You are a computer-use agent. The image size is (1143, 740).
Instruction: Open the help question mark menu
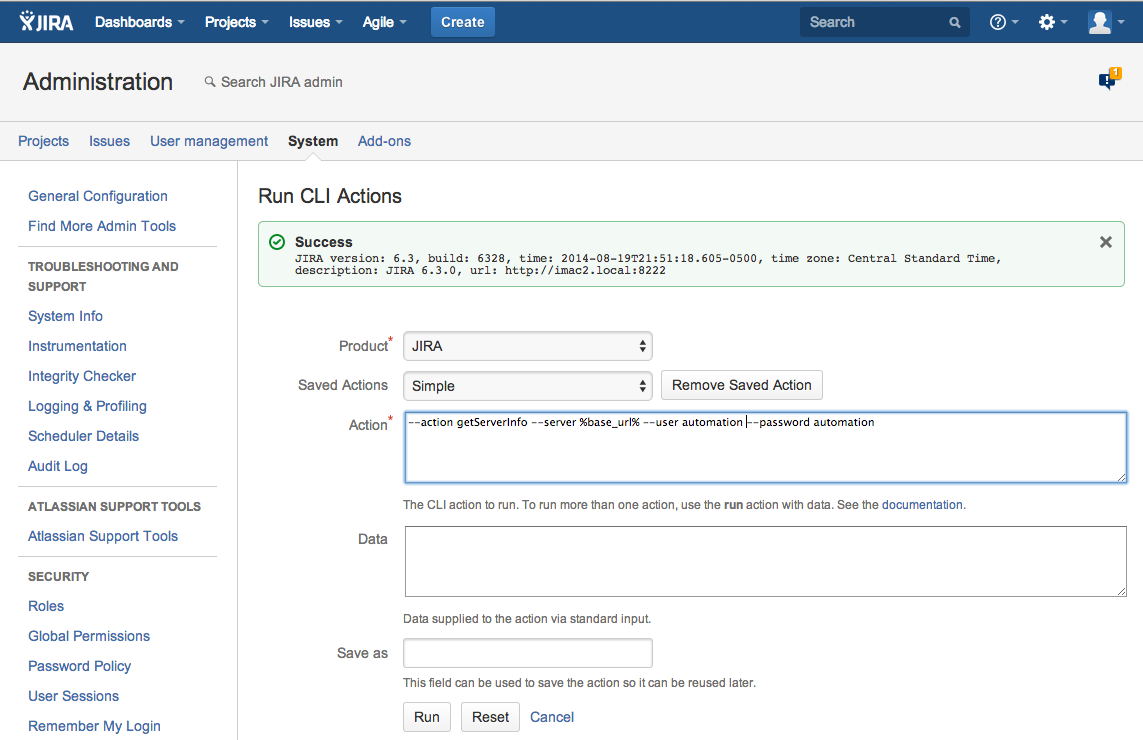(x=1004, y=22)
